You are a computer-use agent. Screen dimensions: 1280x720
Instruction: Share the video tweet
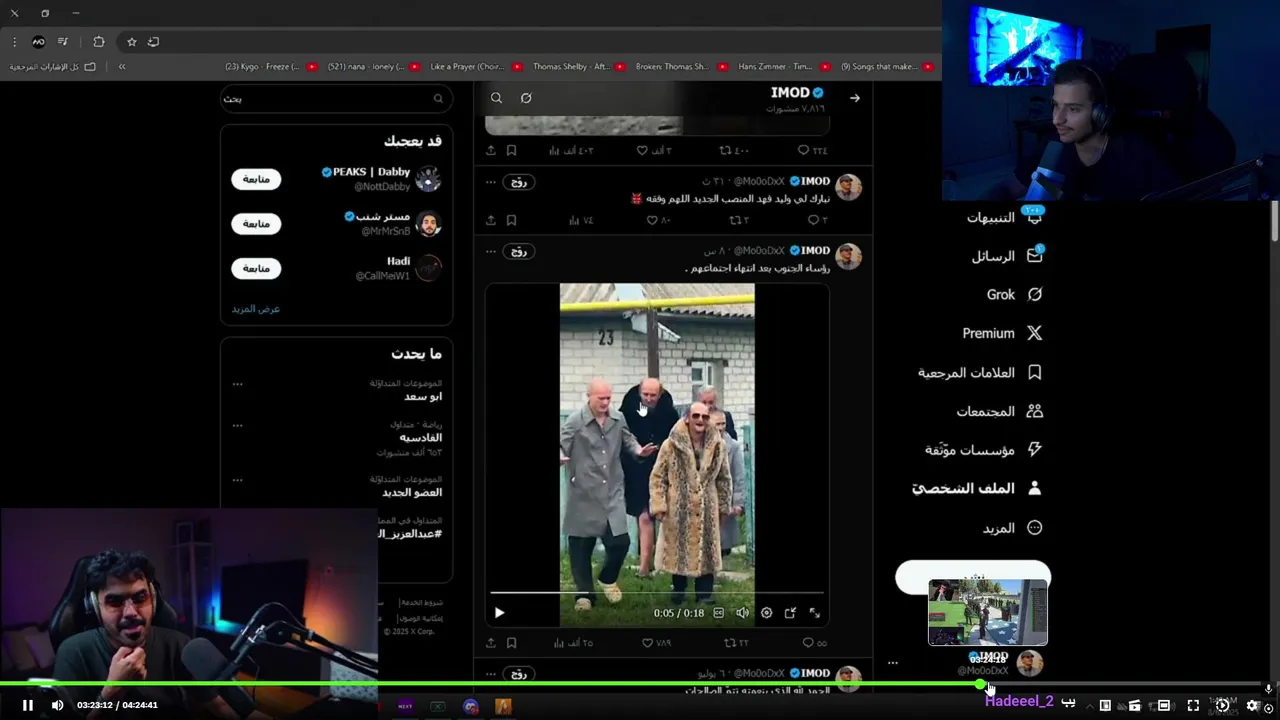(x=491, y=643)
